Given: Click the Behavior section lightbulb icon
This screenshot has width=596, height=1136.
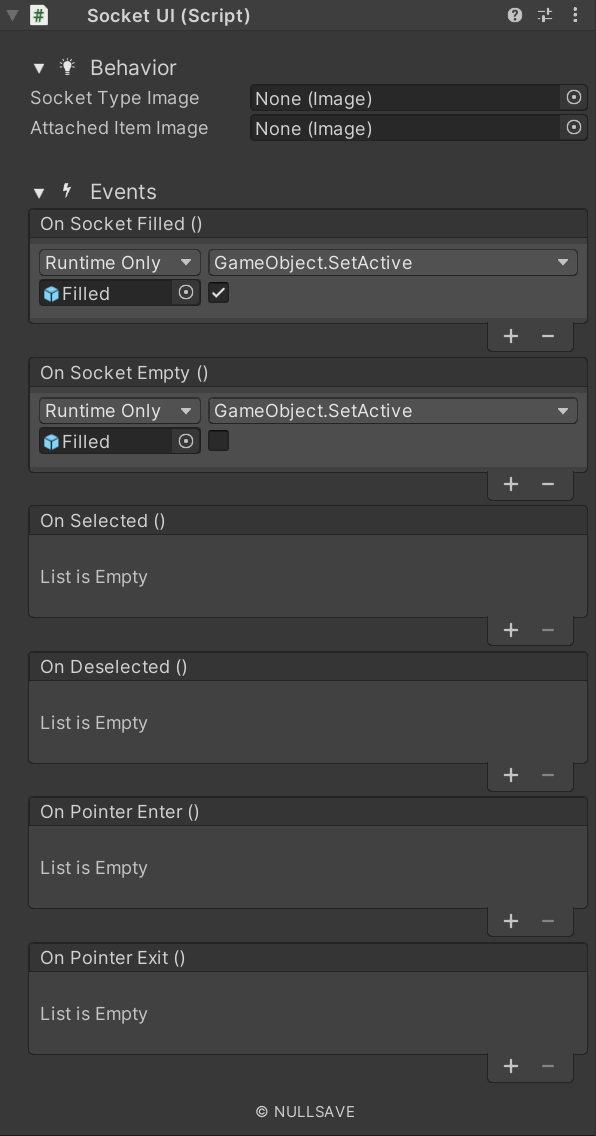Looking at the screenshot, I should click(67, 67).
